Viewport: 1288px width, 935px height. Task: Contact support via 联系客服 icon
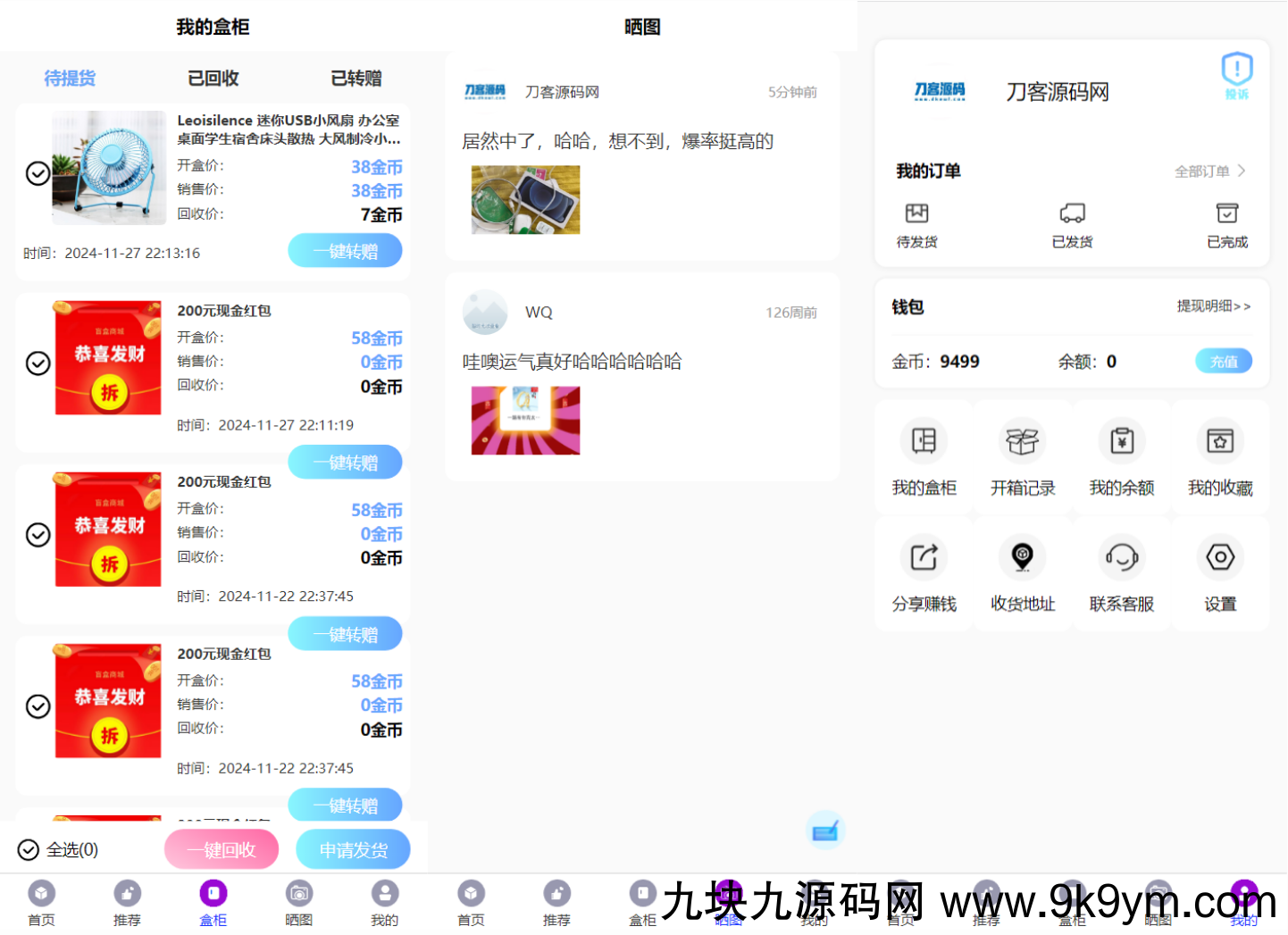pyautogui.click(x=1121, y=558)
